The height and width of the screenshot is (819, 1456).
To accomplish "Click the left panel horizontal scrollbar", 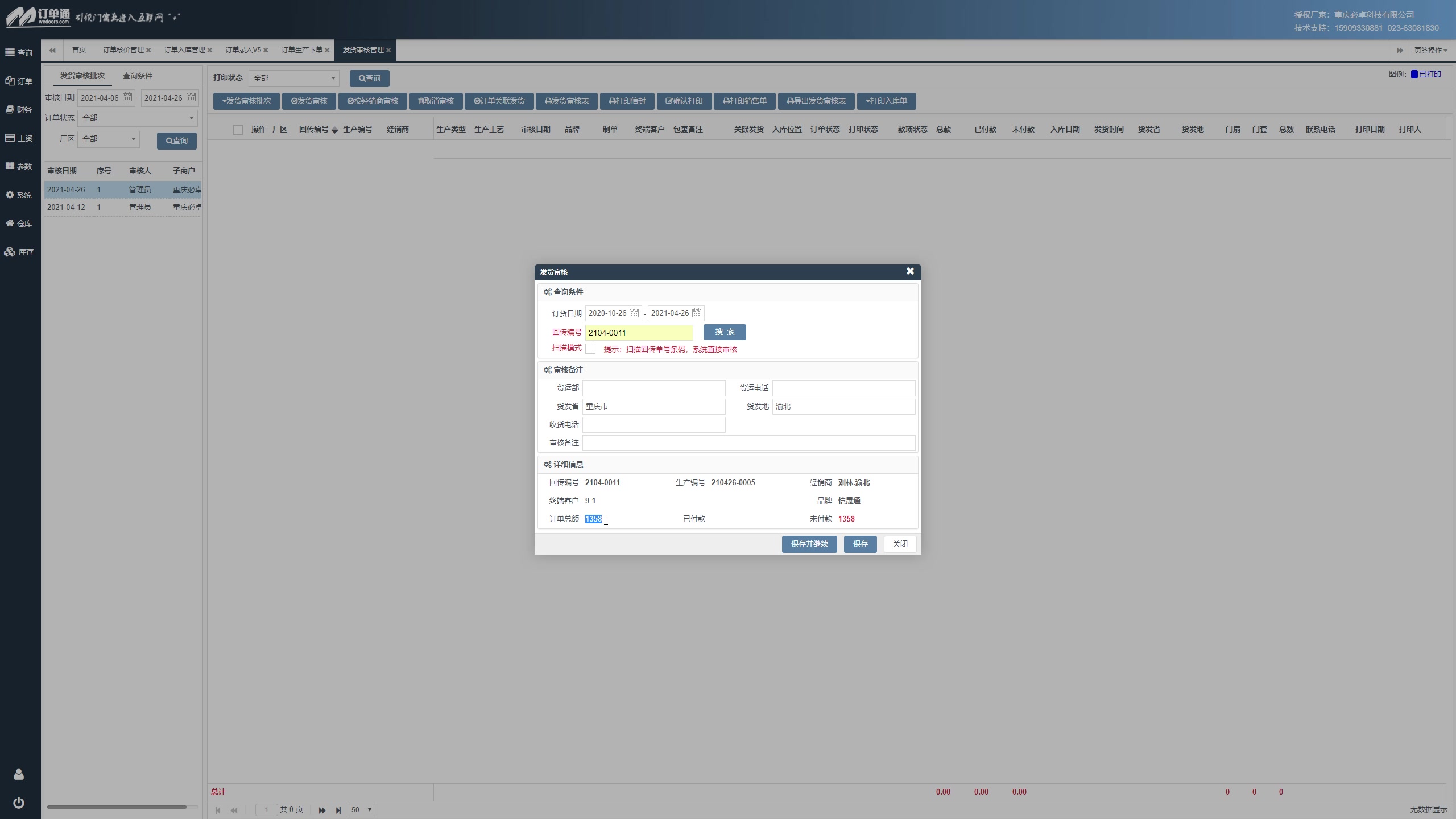I will (117, 806).
